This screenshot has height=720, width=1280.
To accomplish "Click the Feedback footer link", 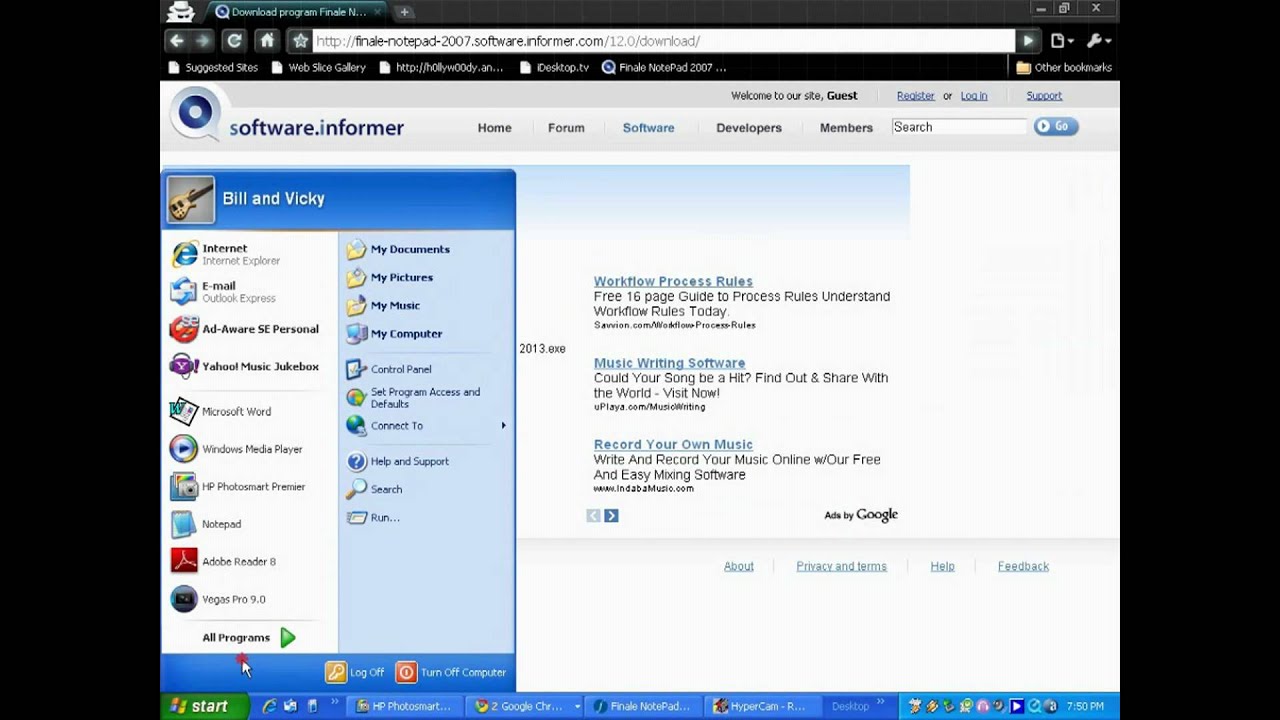I will 1023,566.
